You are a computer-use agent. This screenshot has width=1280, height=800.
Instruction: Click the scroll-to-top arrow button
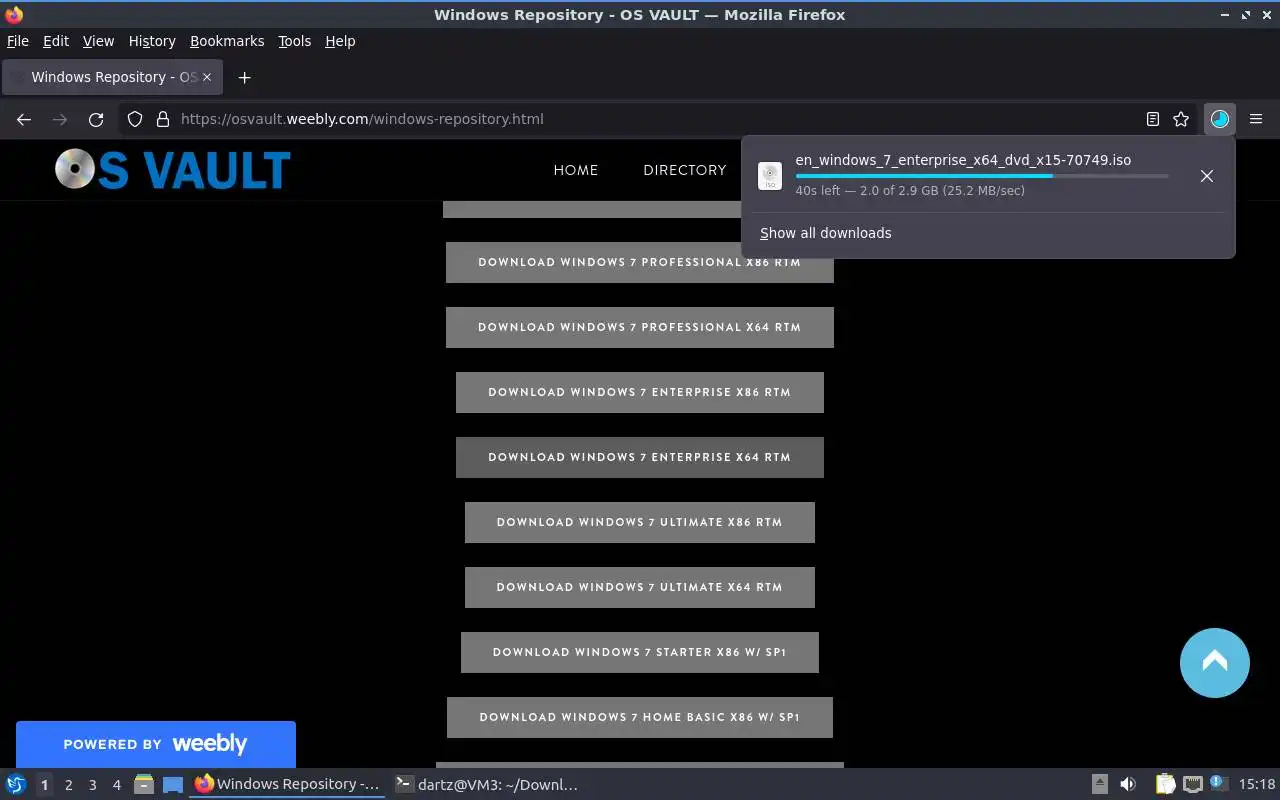[x=1215, y=662]
